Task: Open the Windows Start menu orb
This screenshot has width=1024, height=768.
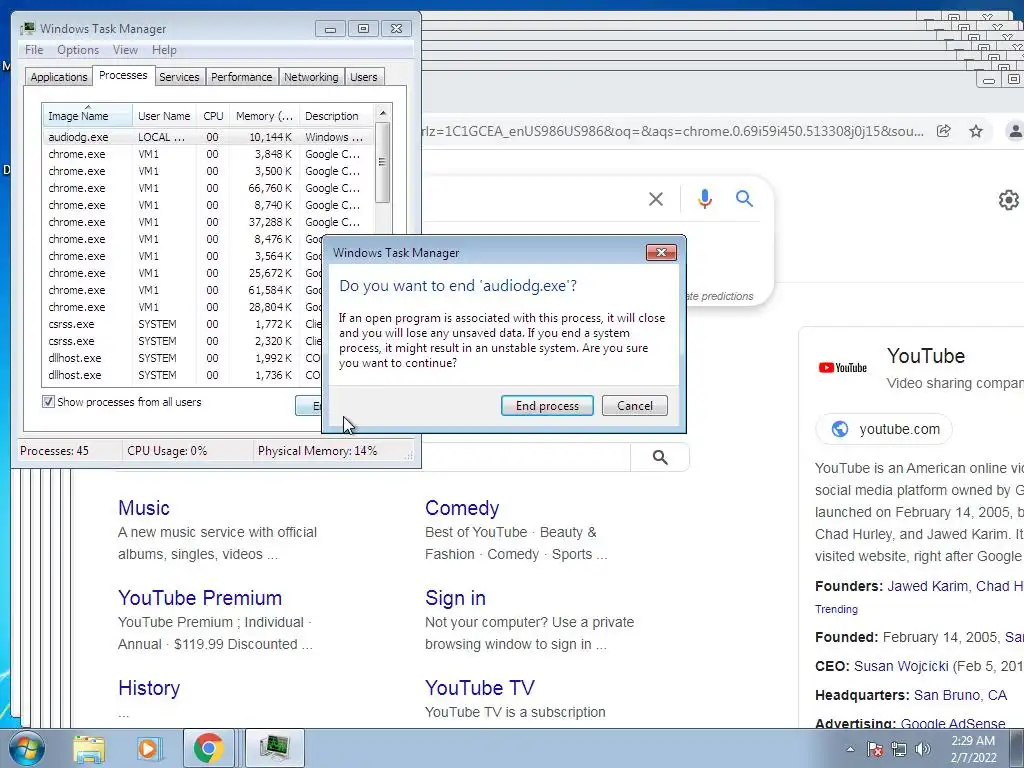Action: point(25,748)
